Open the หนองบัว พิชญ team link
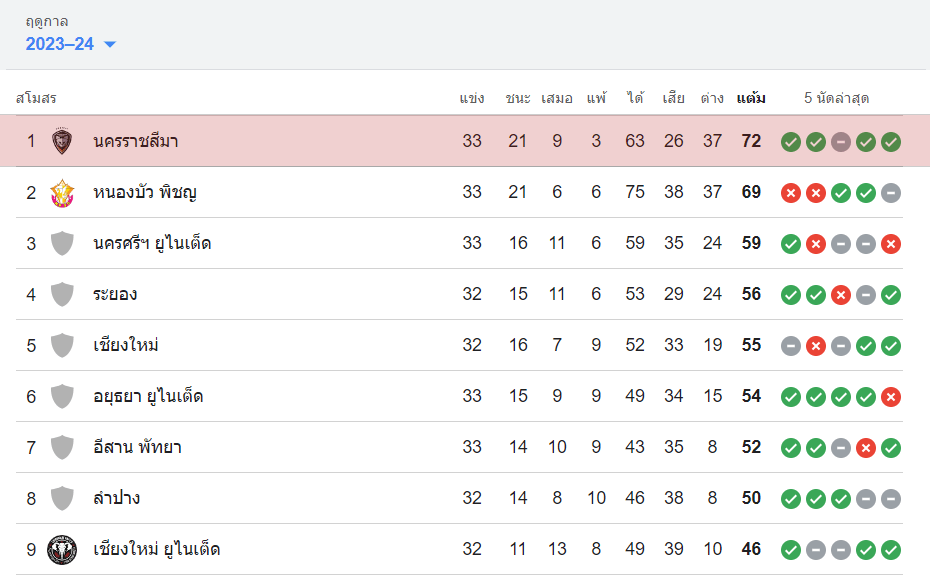930x580 pixels. [x=143, y=192]
